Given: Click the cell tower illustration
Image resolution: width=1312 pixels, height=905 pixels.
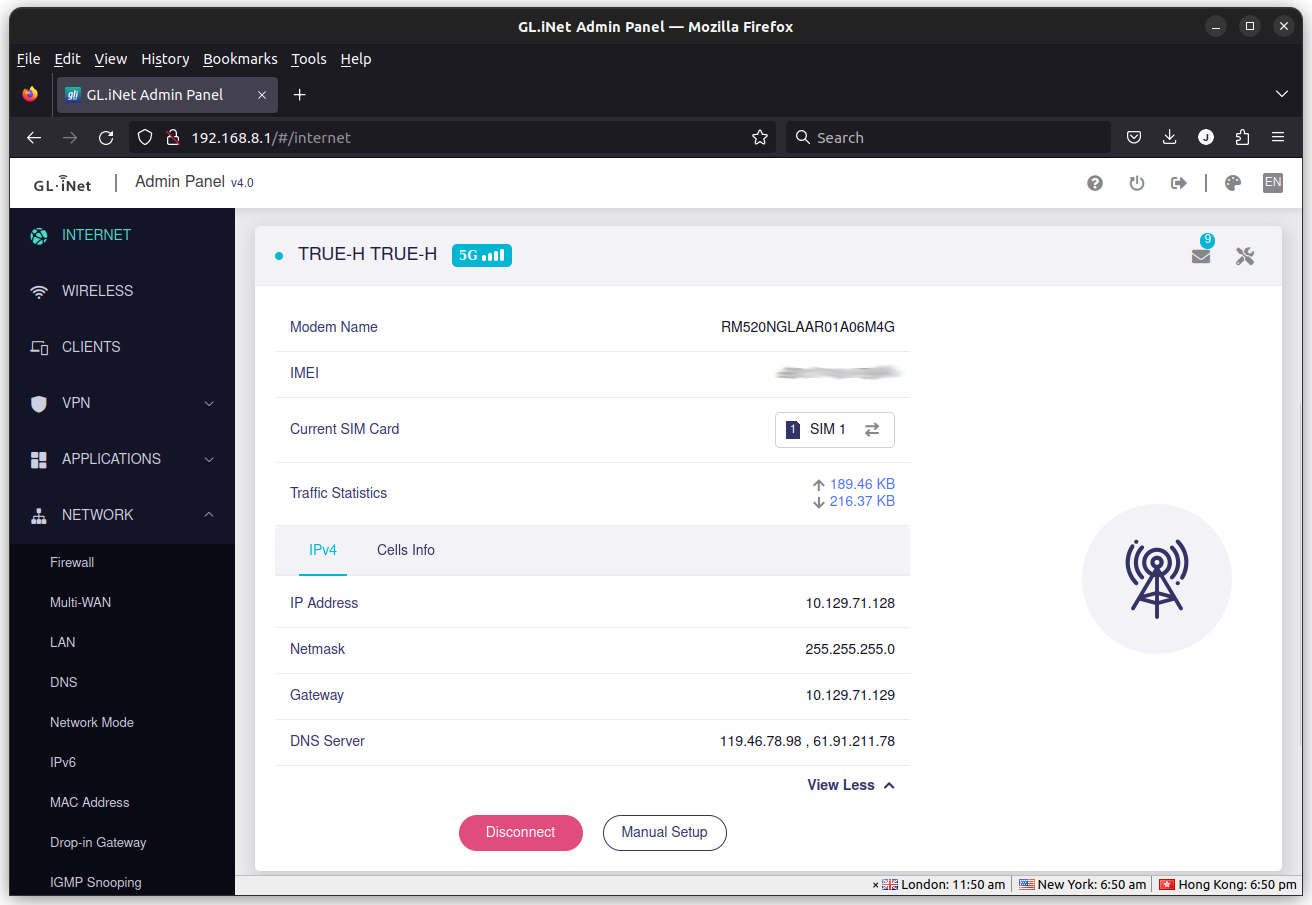Looking at the screenshot, I should pos(1157,578).
